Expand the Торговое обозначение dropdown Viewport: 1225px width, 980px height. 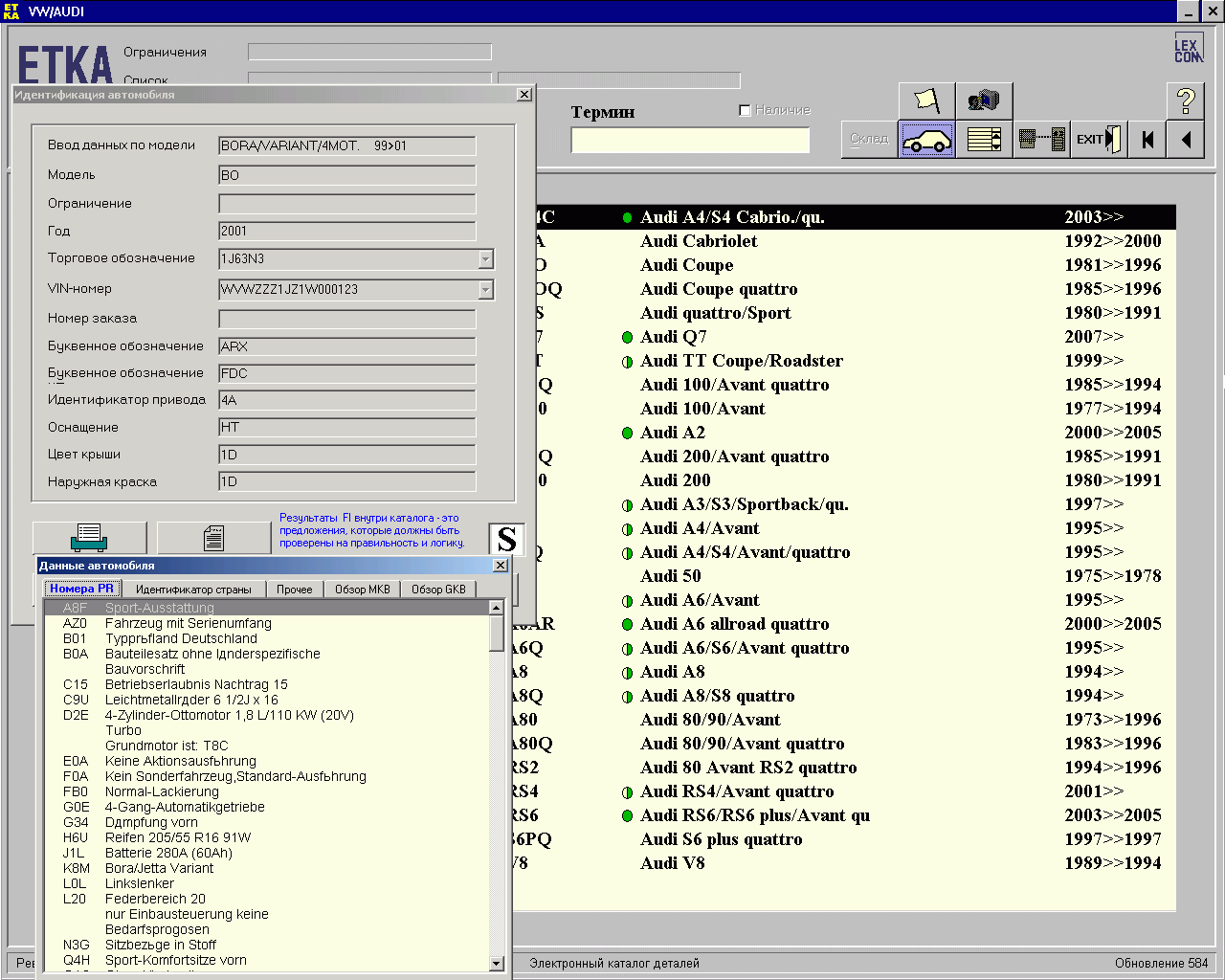click(485, 259)
